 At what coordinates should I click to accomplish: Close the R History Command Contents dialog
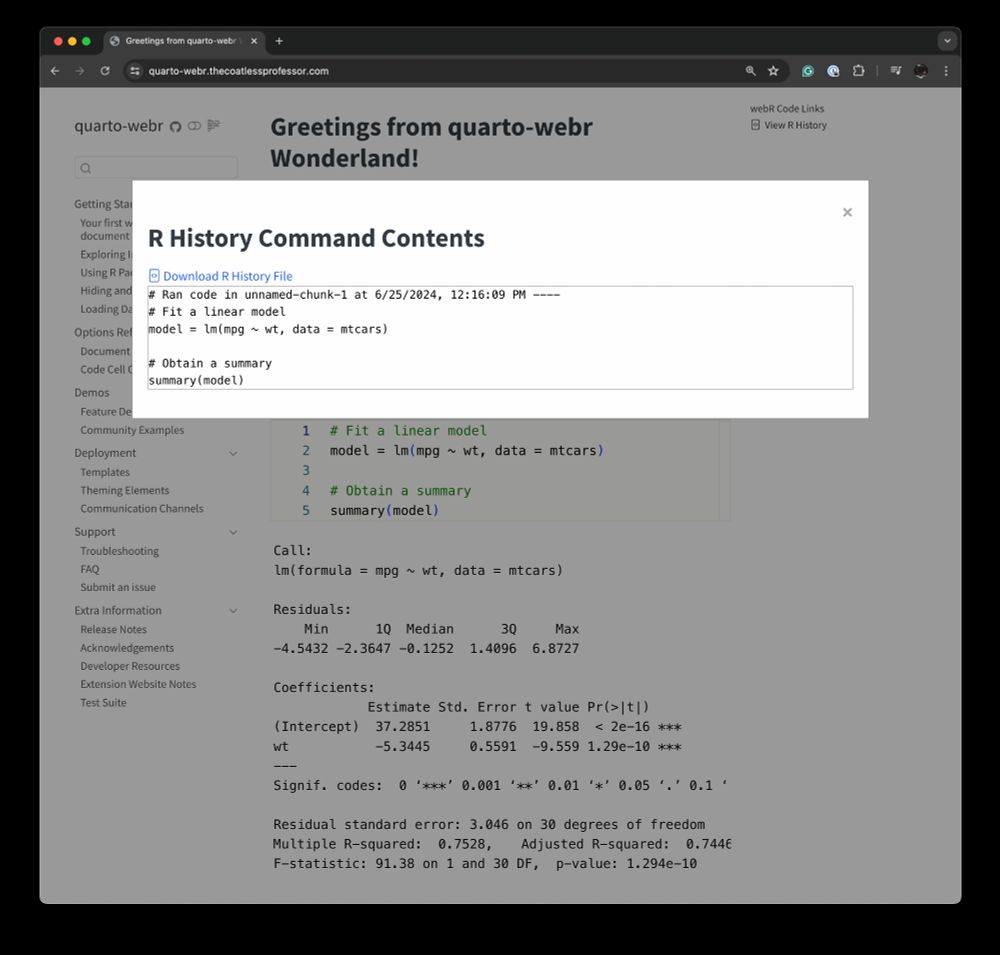coord(847,212)
